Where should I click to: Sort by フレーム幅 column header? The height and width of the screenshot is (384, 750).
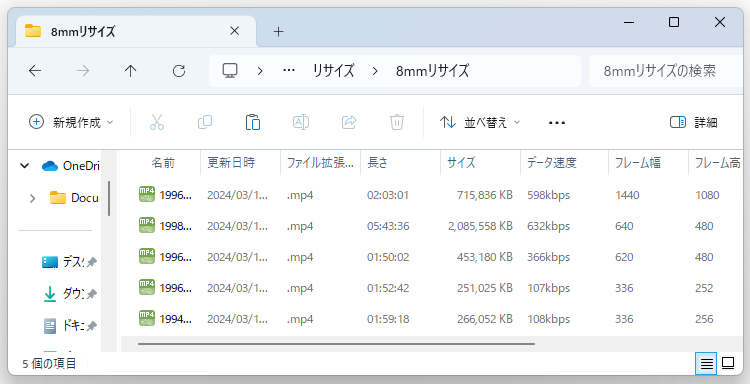[x=638, y=163]
